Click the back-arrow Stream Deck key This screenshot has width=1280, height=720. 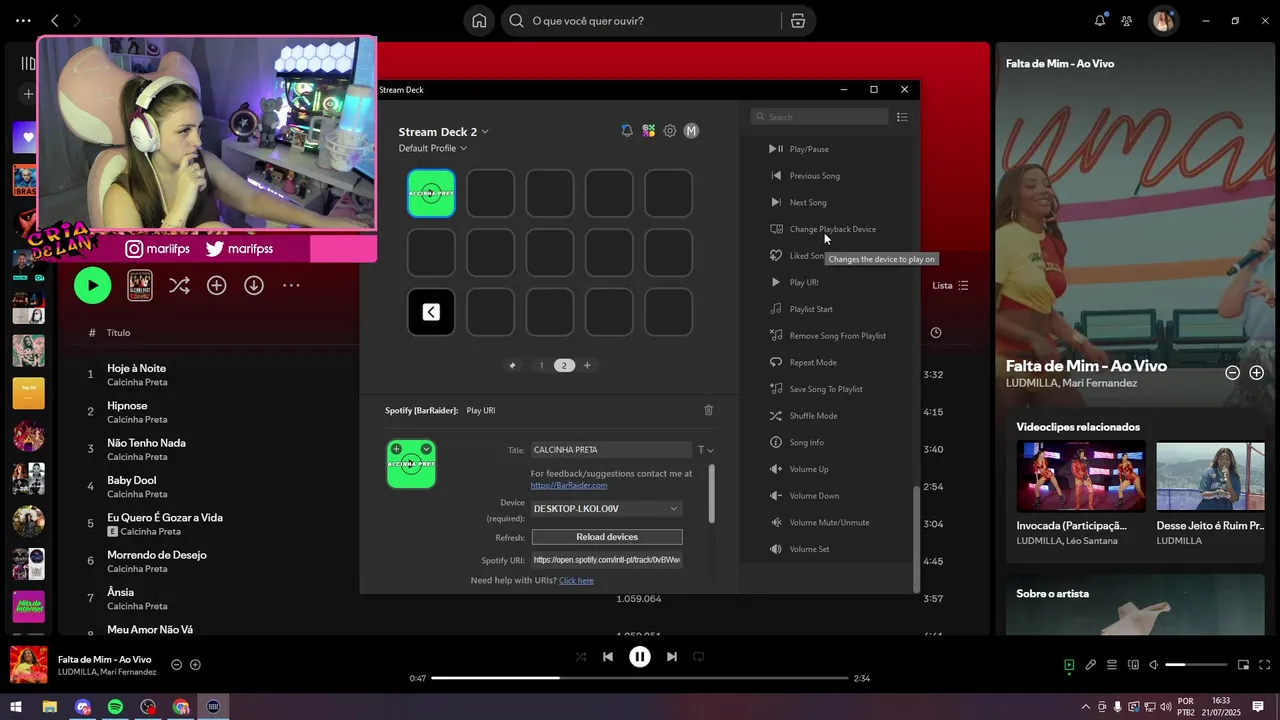click(x=431, y=312)
